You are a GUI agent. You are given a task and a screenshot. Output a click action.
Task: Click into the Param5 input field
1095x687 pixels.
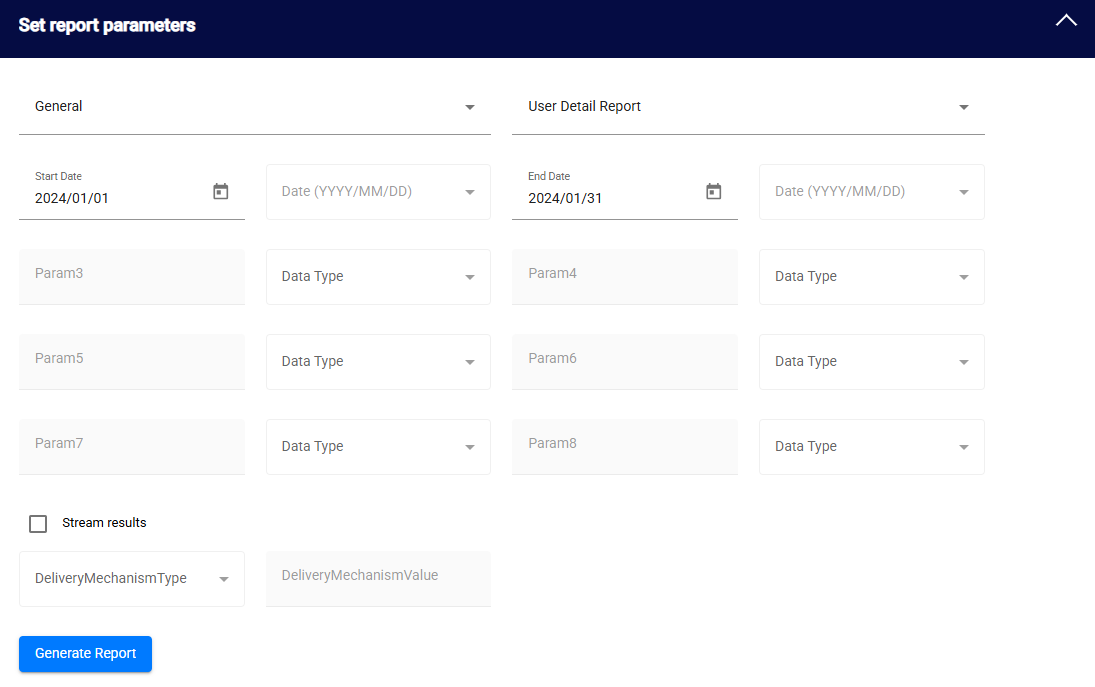point(132,362)
